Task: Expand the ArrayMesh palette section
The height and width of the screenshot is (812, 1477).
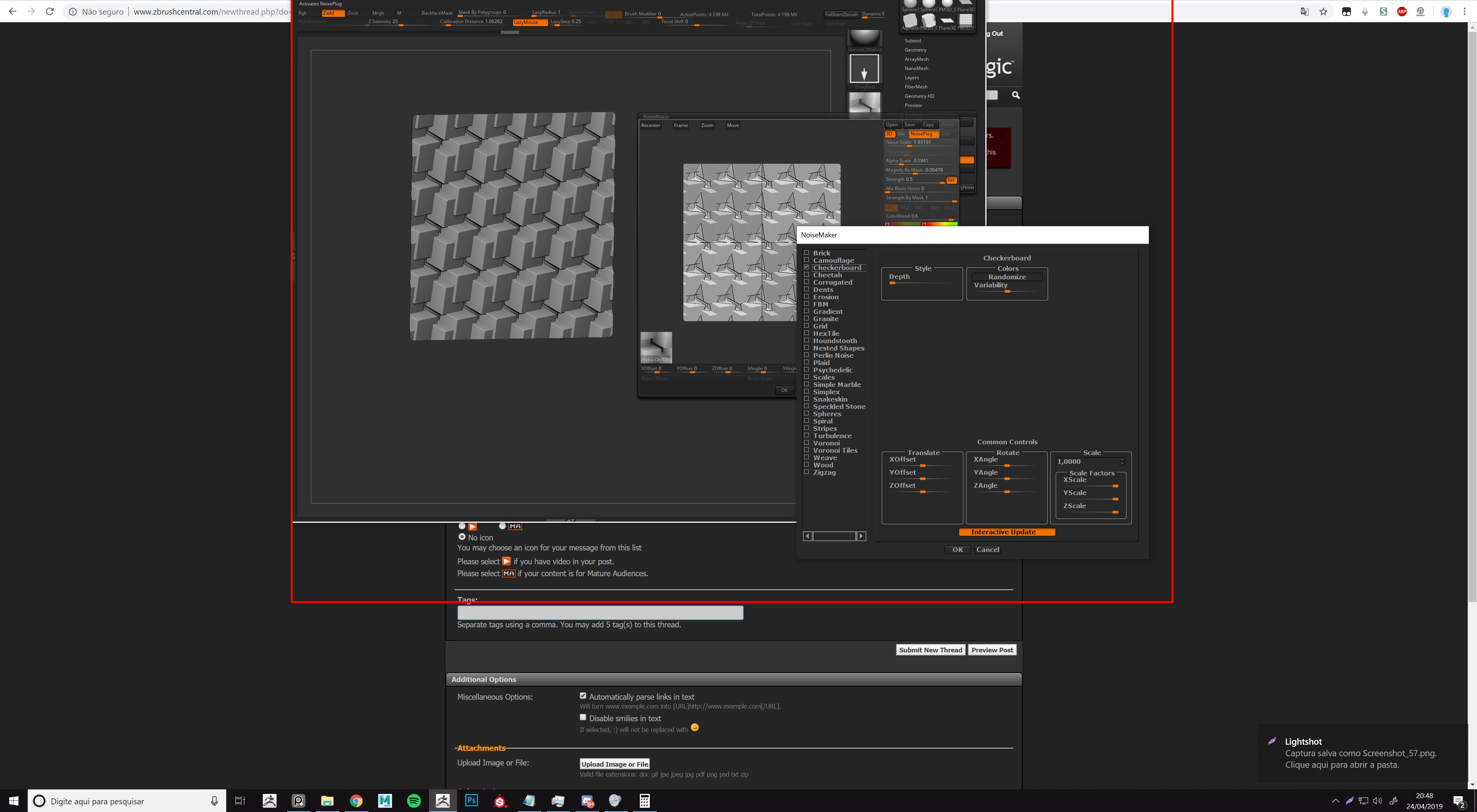Action: pyautogui.click(x=916, y=59)
